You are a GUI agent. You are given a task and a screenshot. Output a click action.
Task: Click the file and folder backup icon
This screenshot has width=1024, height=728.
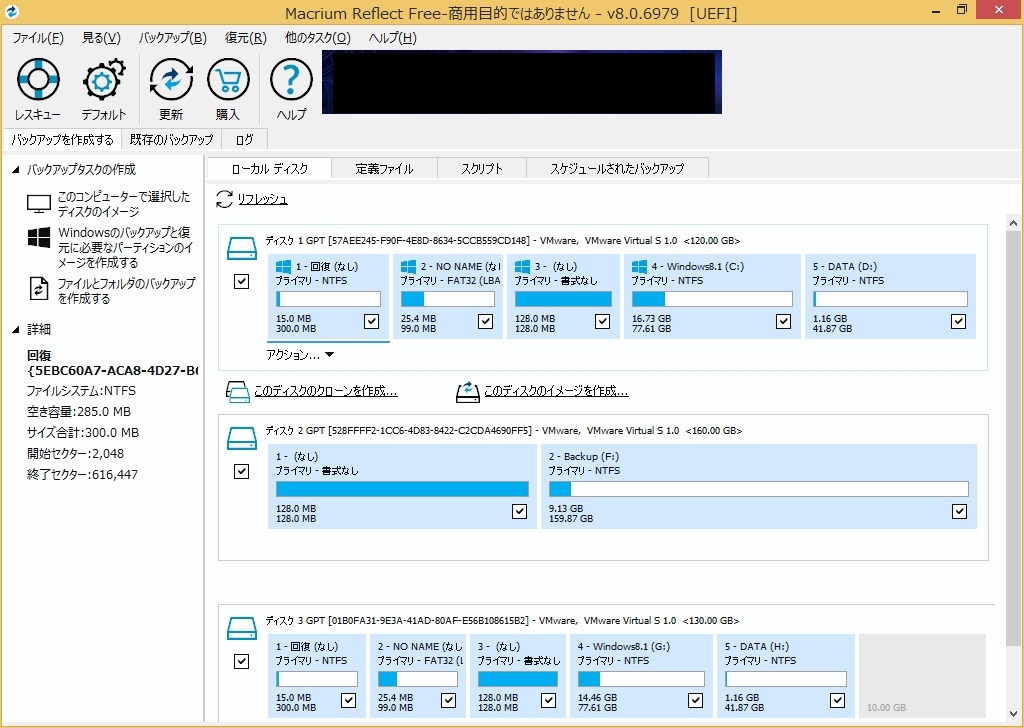pos(39,289)
